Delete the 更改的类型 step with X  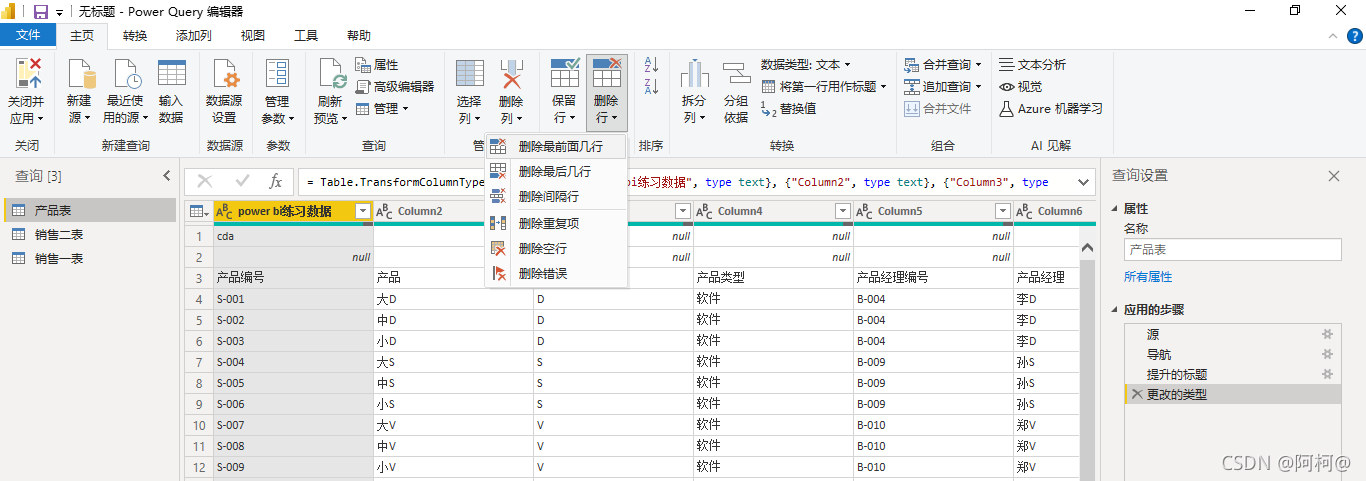[x=1136, y=394]
